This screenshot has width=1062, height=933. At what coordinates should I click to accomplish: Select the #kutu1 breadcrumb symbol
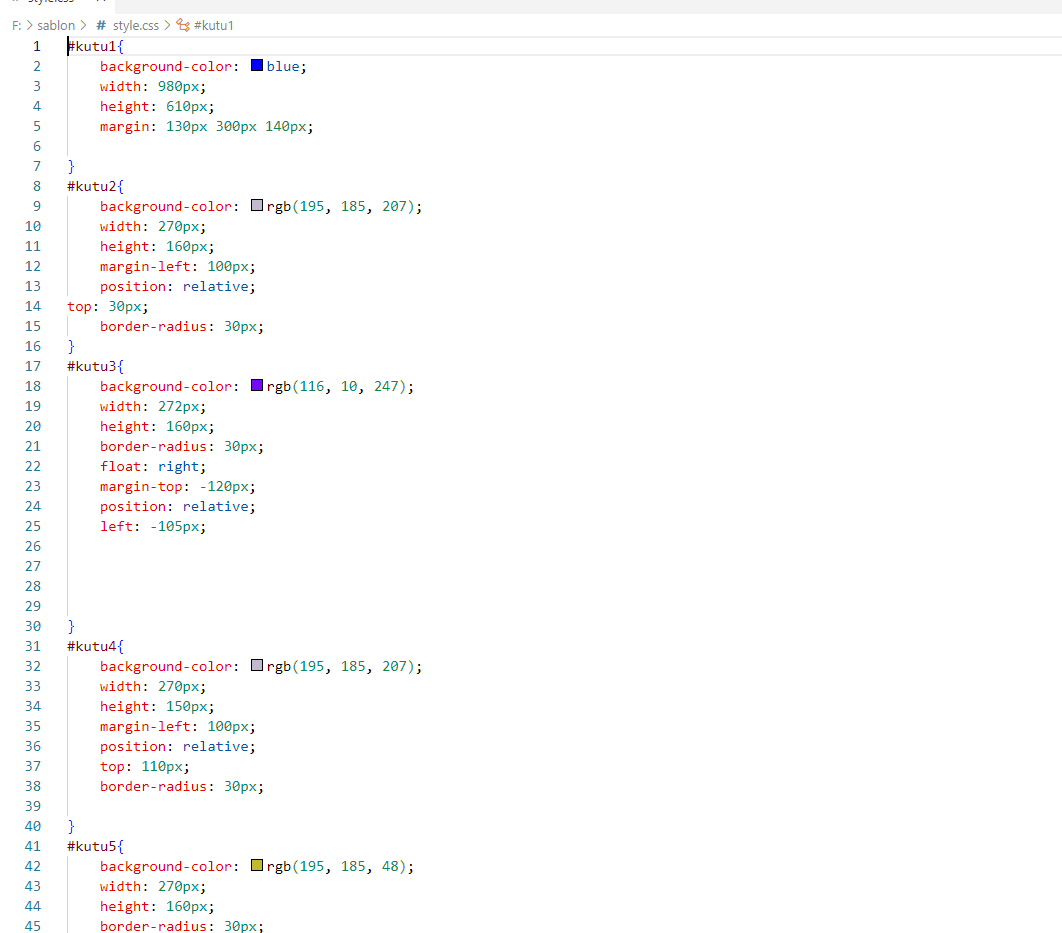click(x=213, y=25)
